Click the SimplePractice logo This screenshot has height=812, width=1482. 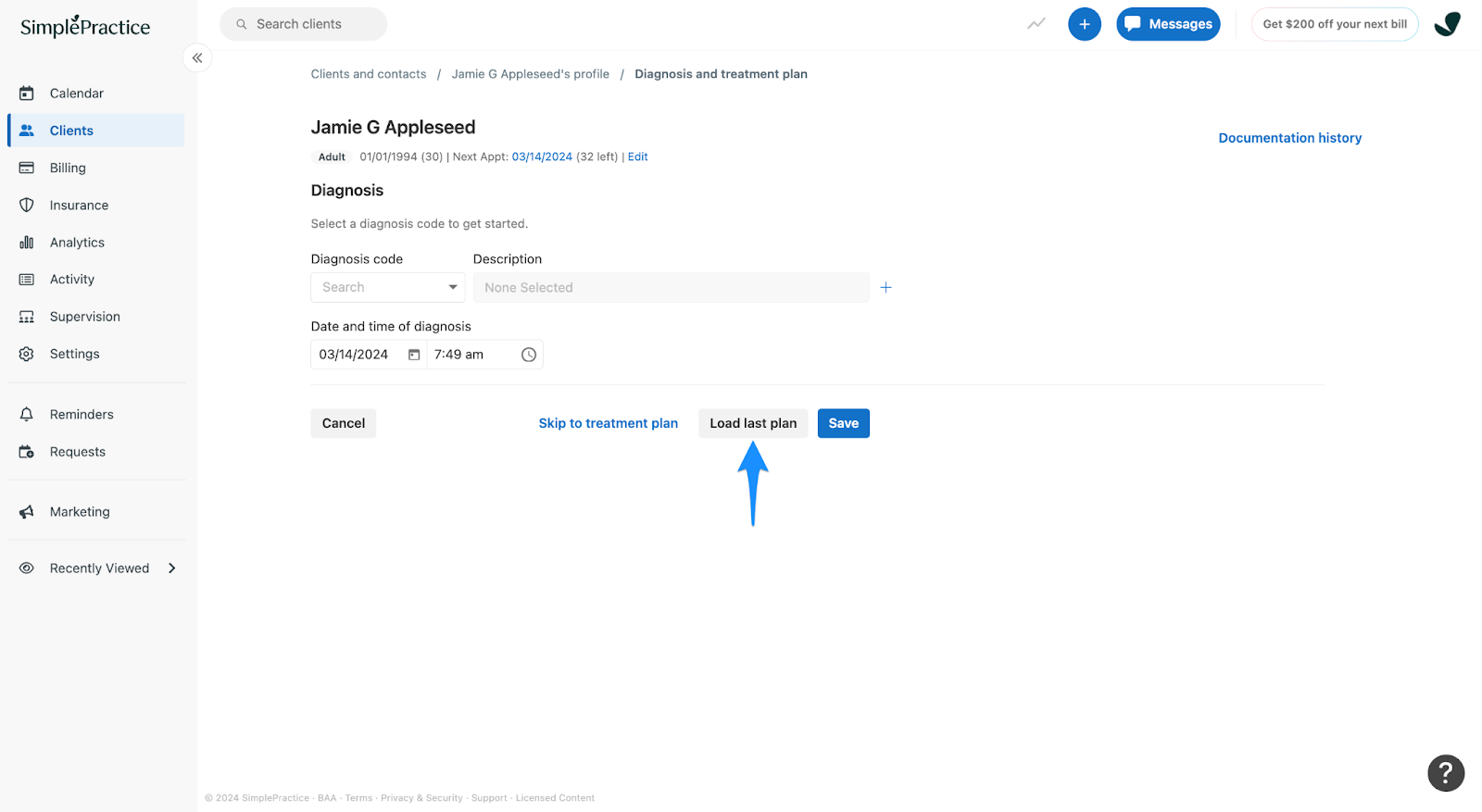click(x=85, y=26)
